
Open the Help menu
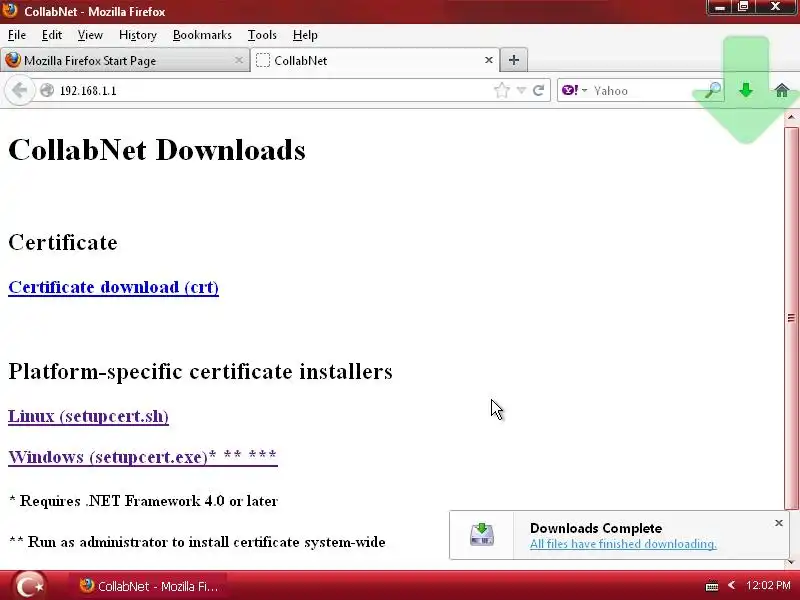pos(305,35)
